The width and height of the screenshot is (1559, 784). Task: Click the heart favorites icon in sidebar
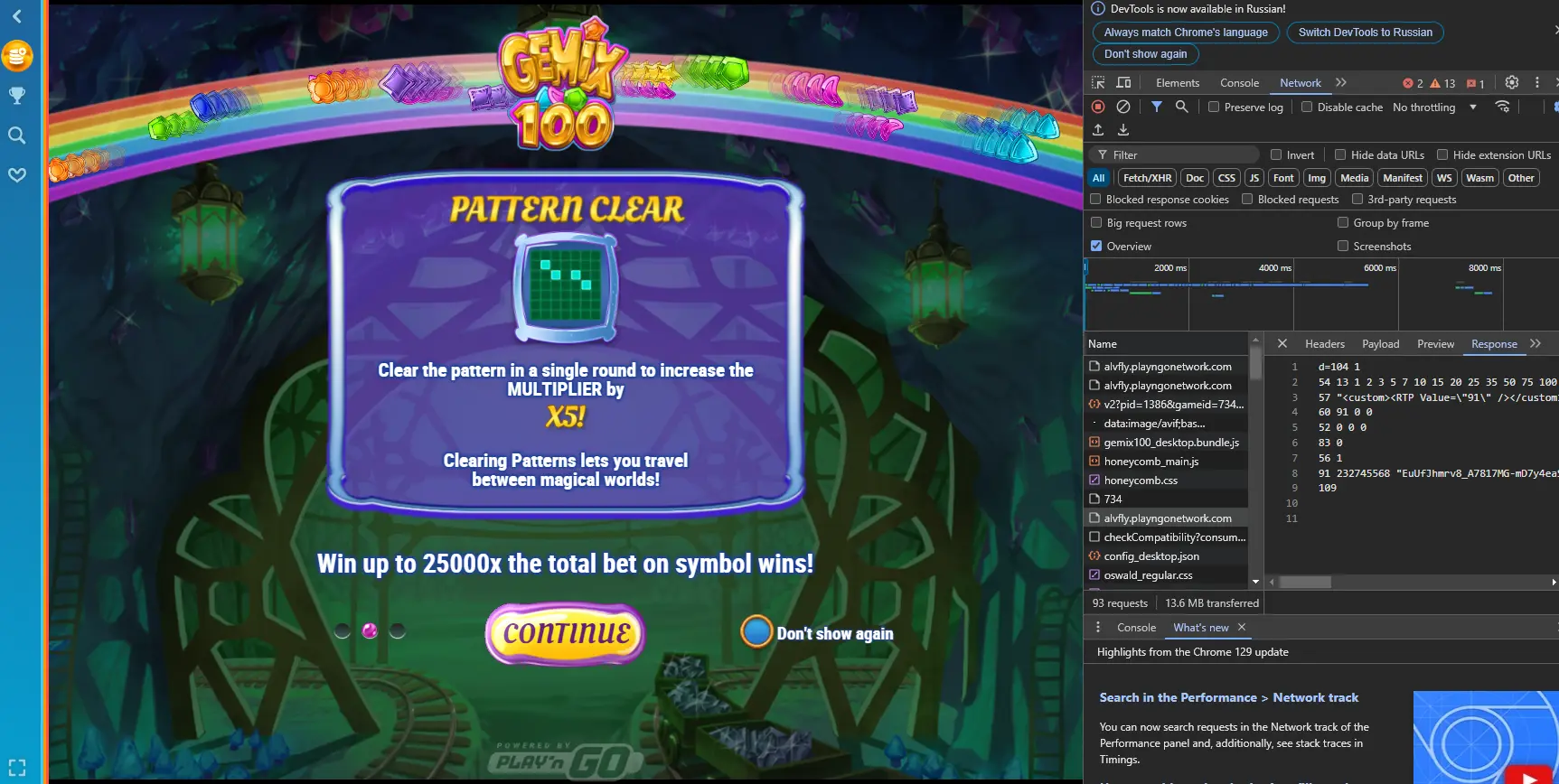coord(17,175)
